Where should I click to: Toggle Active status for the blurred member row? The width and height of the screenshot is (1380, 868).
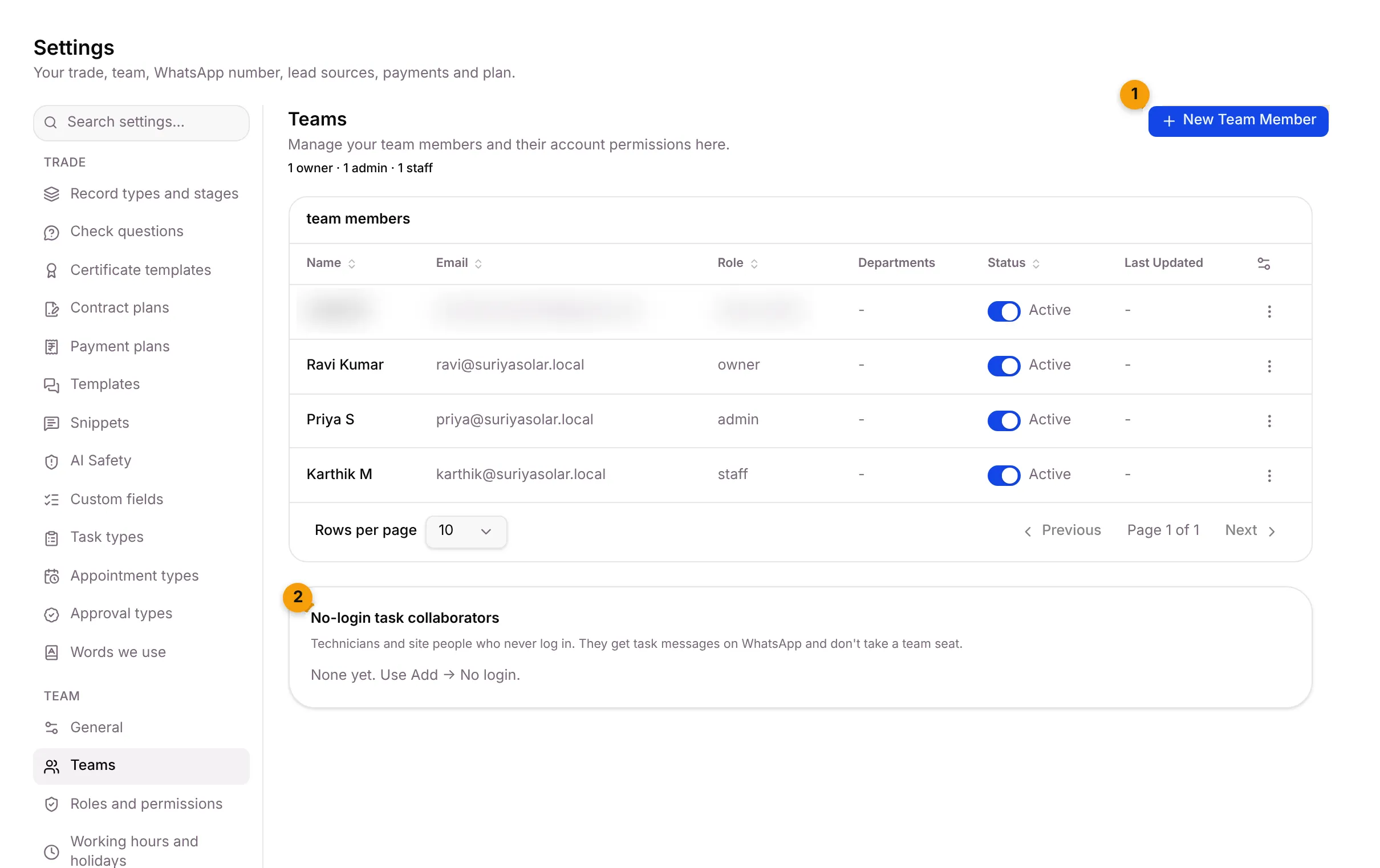pyautogui.click(x=1004, y=311)
